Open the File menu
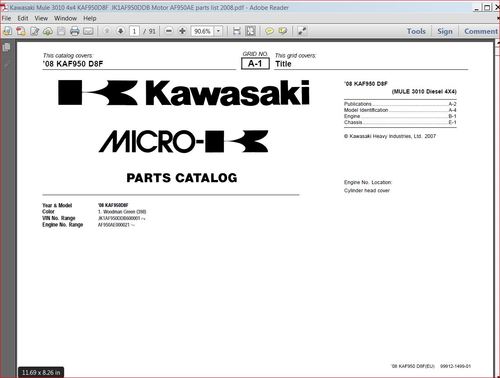This screenshot has width=500, height=378. point(6,18)
